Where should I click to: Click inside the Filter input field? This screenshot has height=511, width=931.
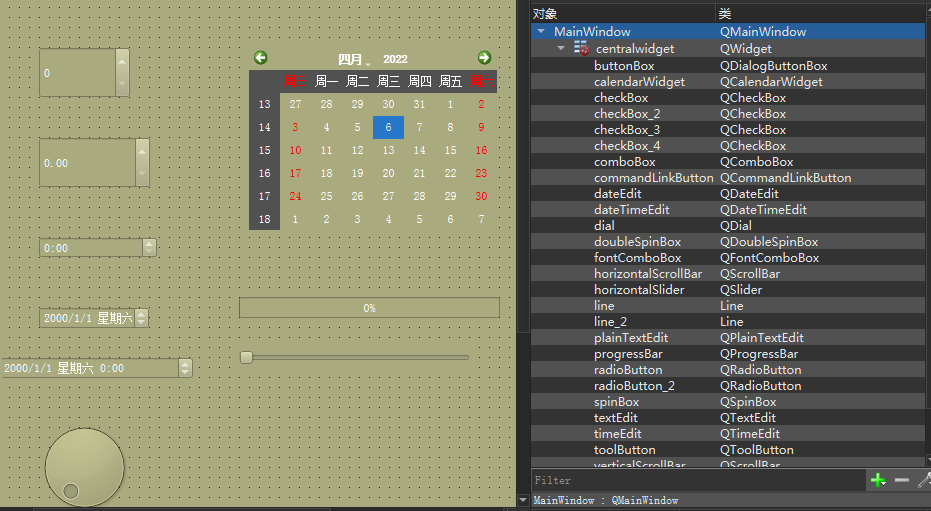(x=698, y=480)
